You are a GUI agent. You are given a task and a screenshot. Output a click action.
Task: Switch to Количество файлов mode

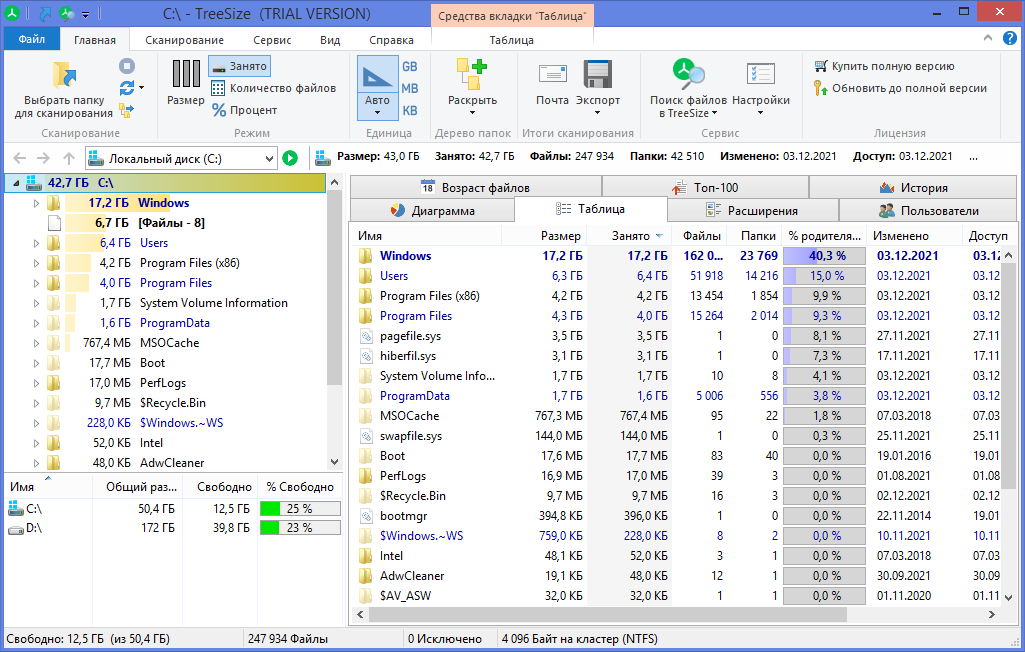tap(273, 88)
